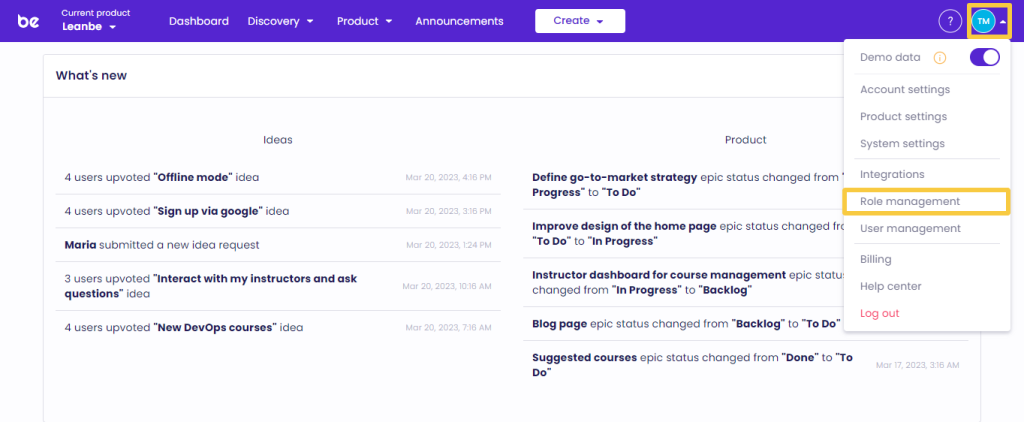Click Log out link
1024x422 pixels.
pos(879,313)
